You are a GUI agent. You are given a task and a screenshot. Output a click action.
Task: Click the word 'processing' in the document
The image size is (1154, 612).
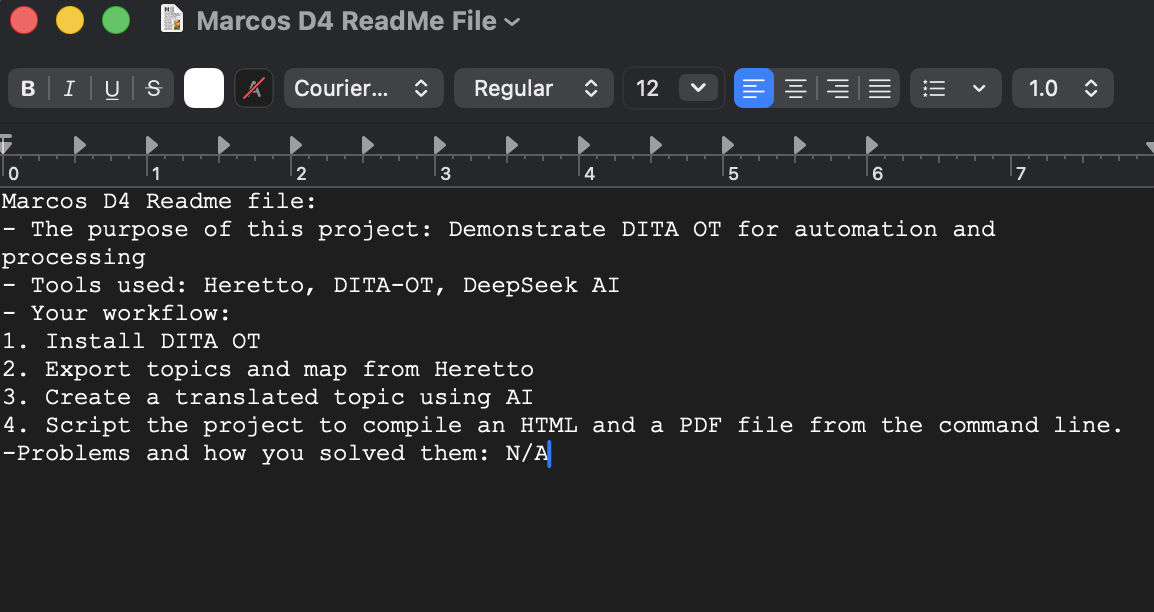[74, 257]
